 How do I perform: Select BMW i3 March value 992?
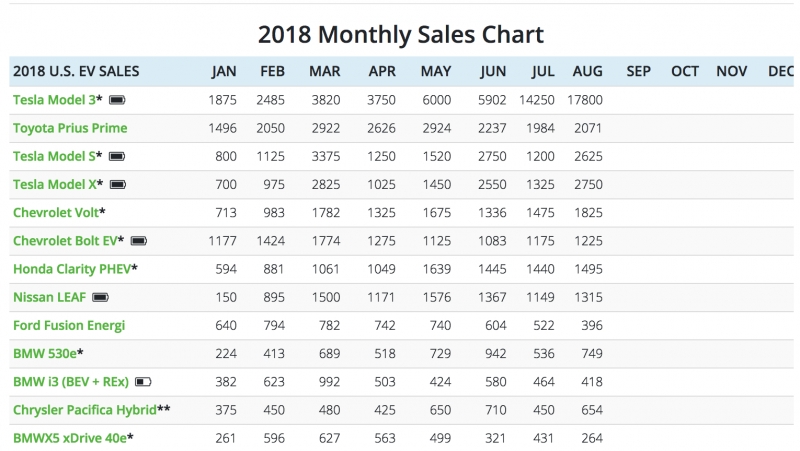[x=330, y=382]
